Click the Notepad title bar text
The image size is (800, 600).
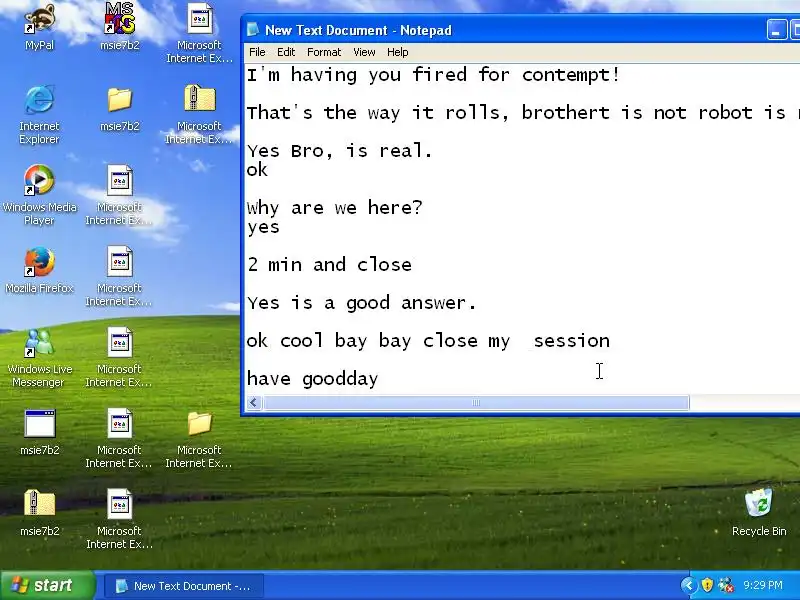[358, 30]
